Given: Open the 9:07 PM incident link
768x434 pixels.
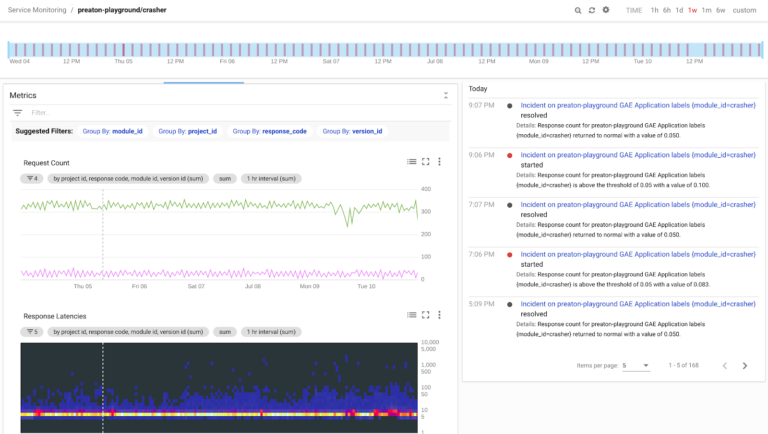Looking at the screenshot, I should click(638, 105).
